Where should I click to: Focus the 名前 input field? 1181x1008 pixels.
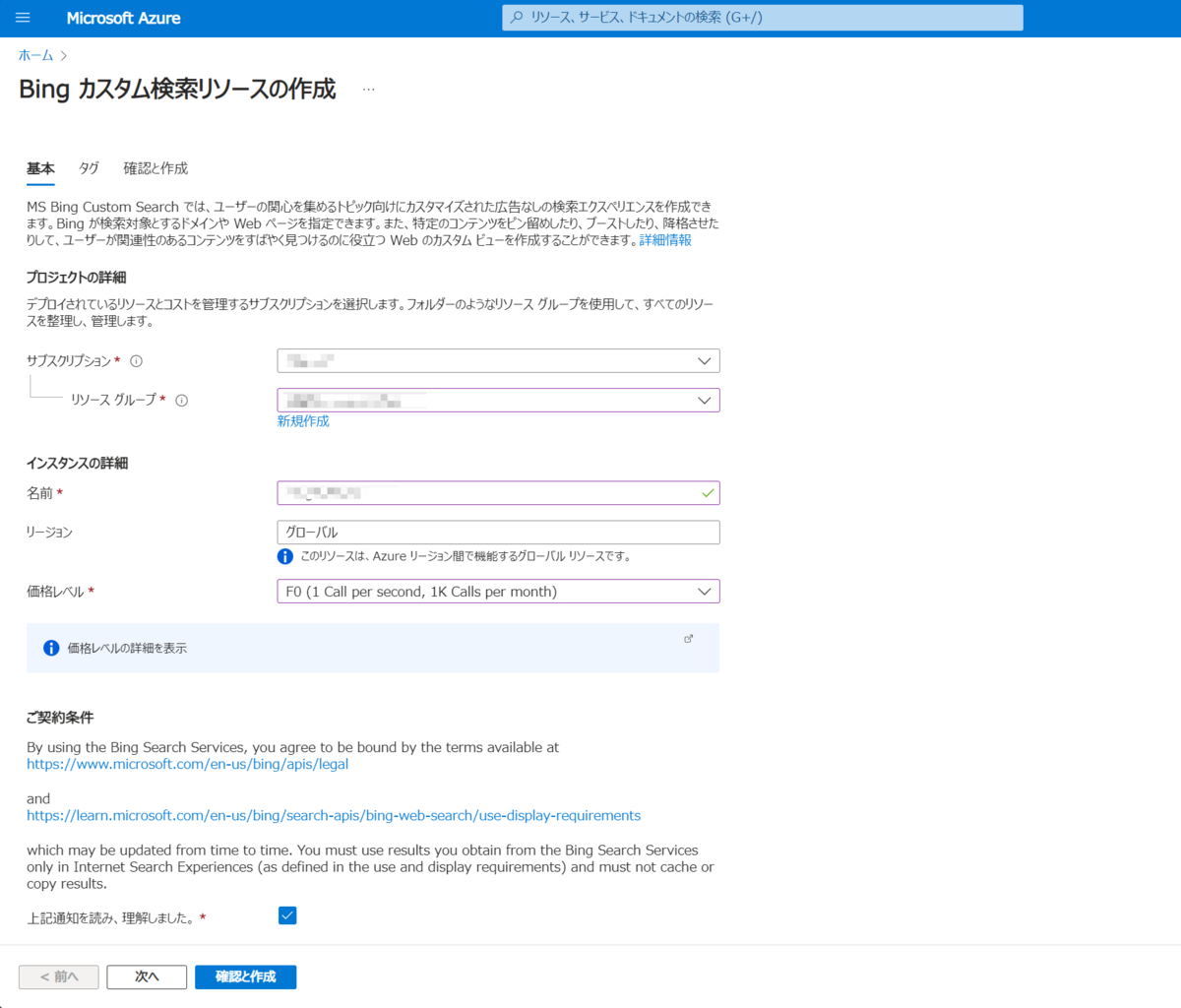498,493
